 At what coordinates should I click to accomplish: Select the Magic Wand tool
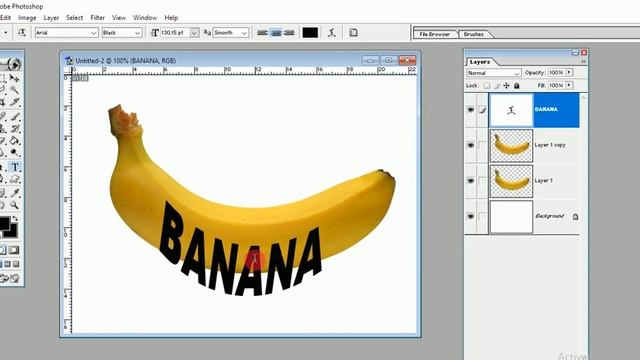(x=15, y=90)
